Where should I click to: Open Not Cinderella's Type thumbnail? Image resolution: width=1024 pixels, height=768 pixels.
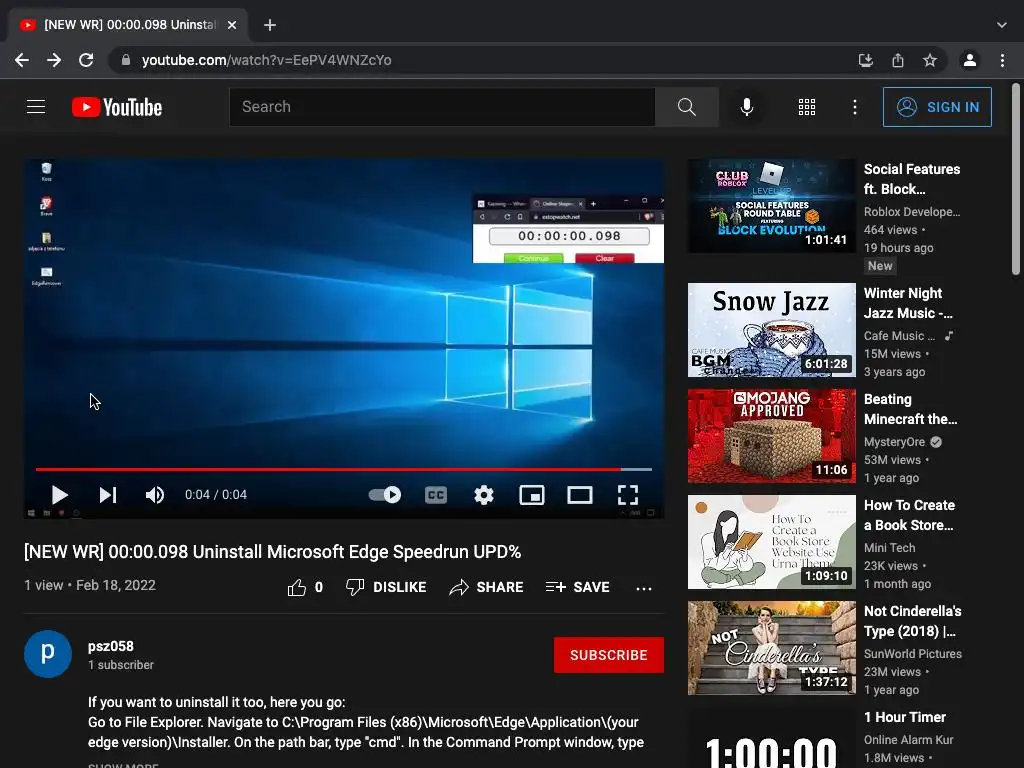(x=771, y=648)
